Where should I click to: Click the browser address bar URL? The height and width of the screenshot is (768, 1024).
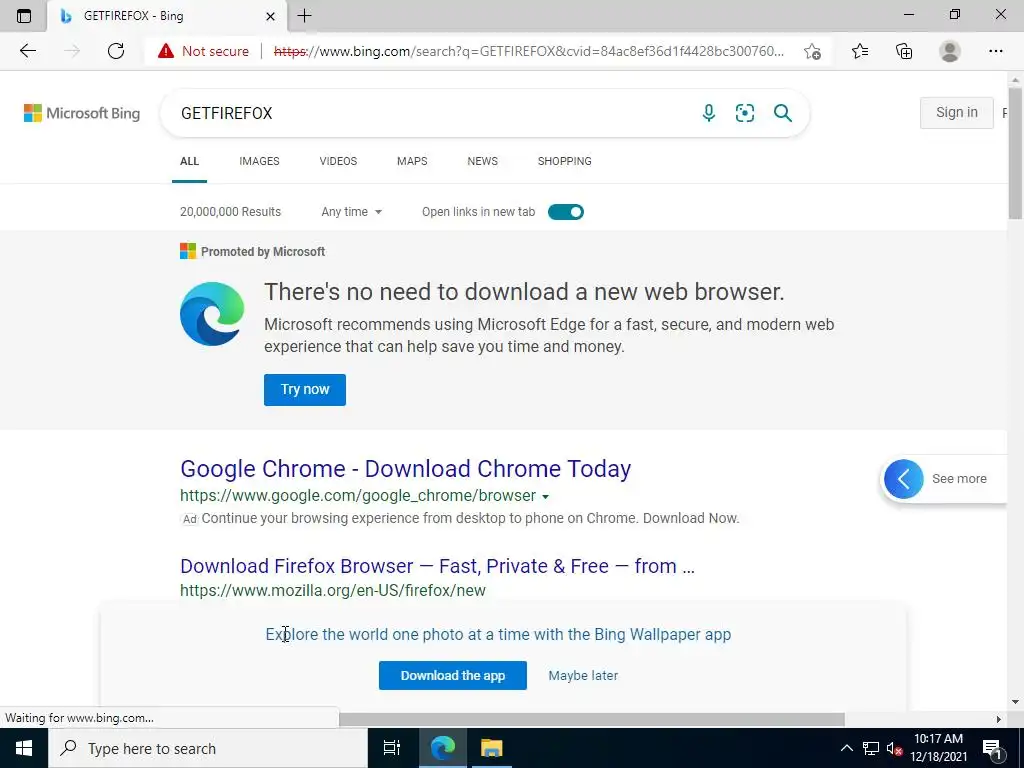click(529, 51)
